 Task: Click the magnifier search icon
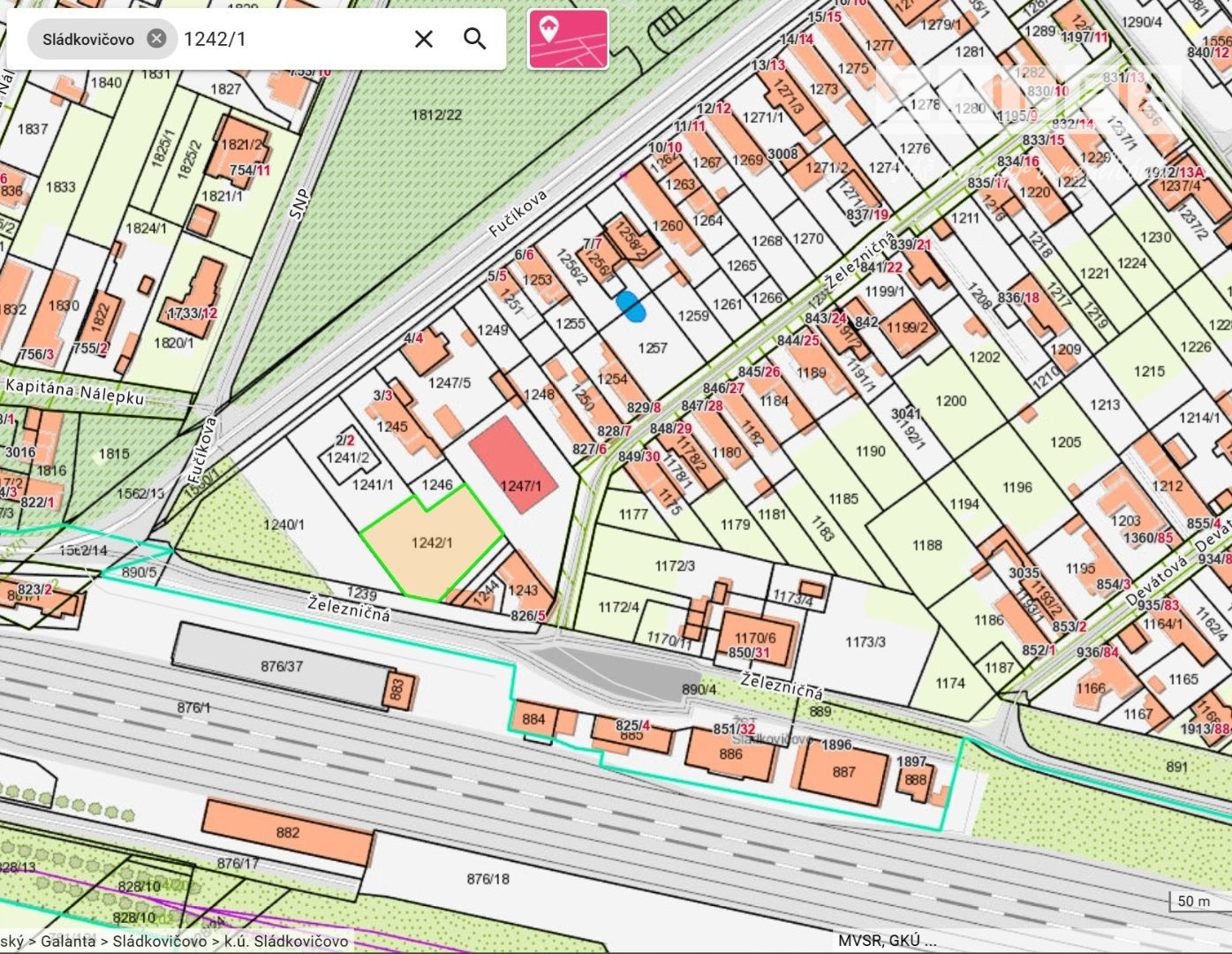(x=475, y=39)
